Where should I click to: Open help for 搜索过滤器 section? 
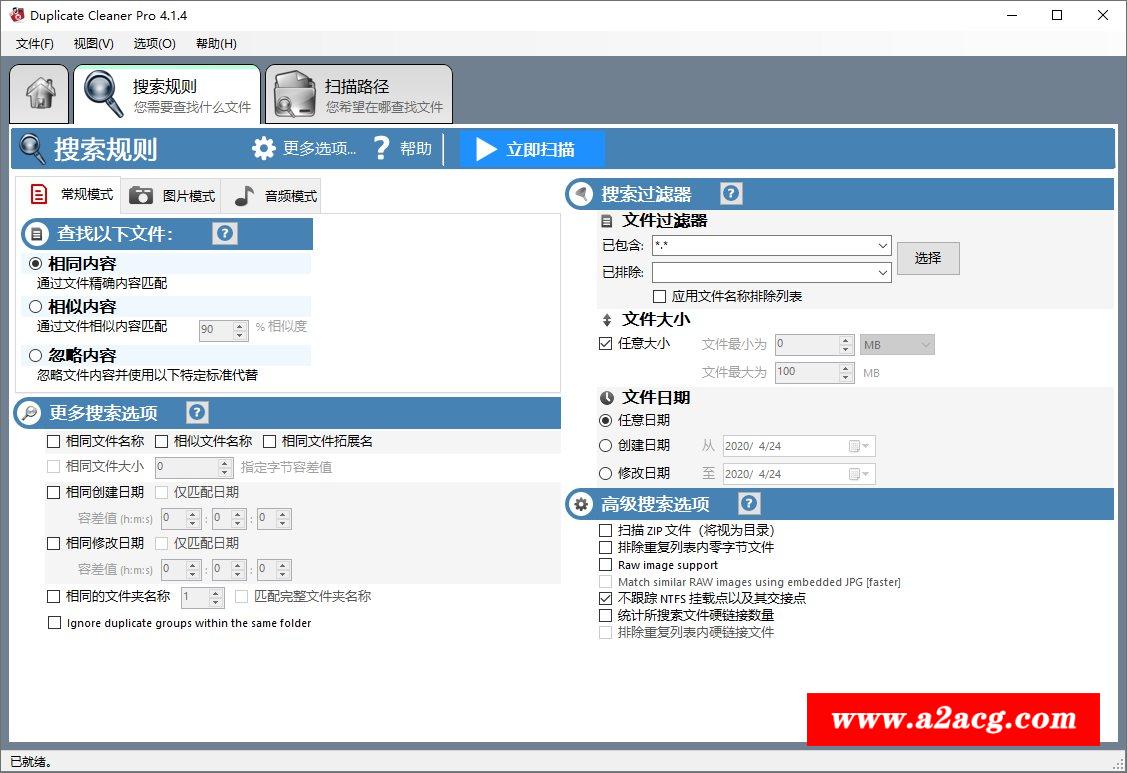coord(731,193)
